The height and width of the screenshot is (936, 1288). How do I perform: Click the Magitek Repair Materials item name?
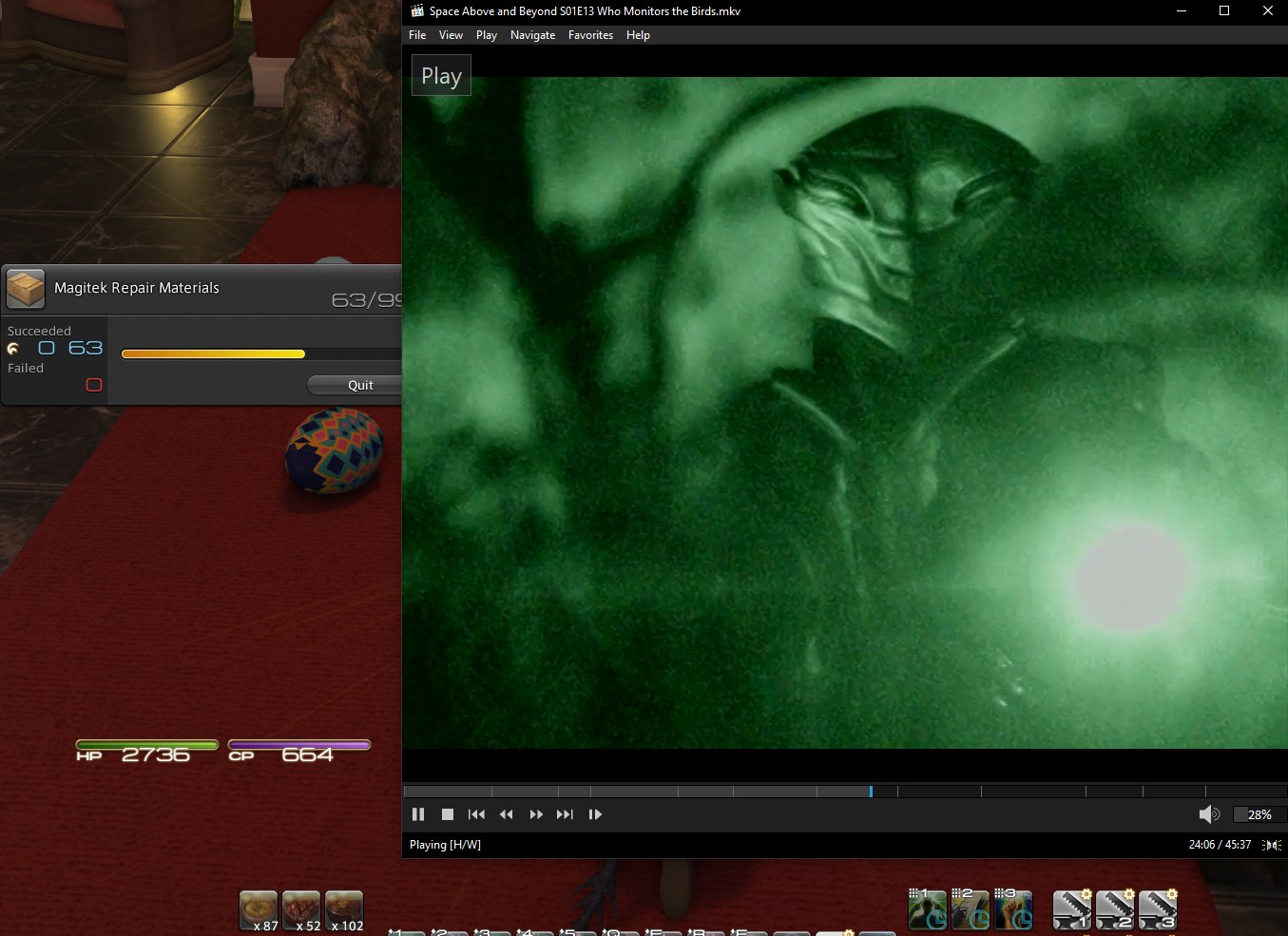click(137, 288)
